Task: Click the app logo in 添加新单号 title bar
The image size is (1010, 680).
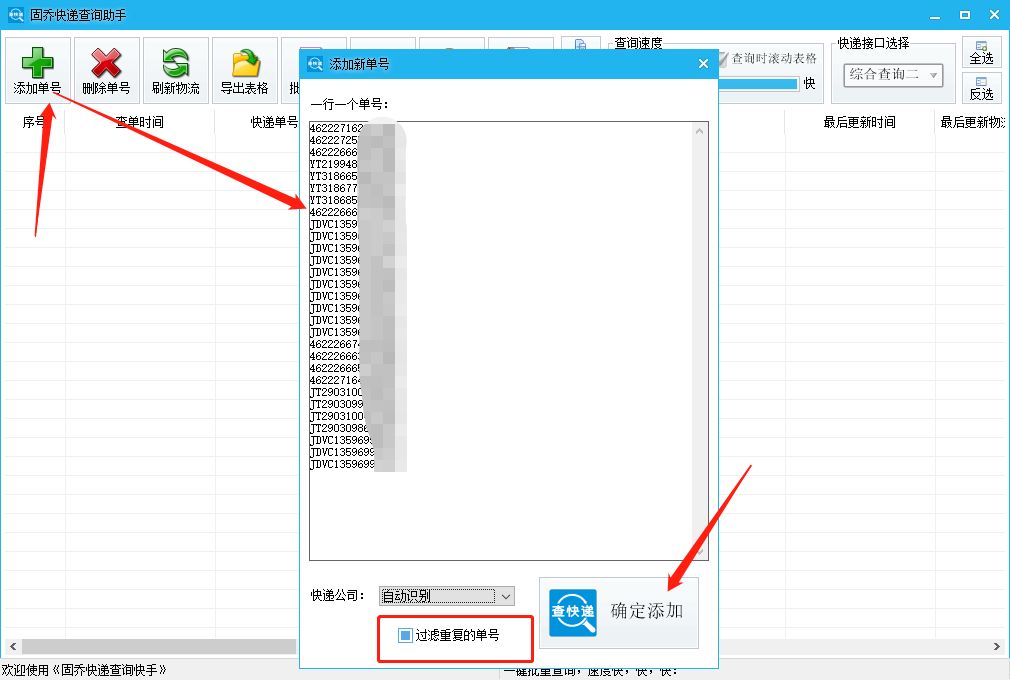Action: pyautogui.click(x=315, y=64)
